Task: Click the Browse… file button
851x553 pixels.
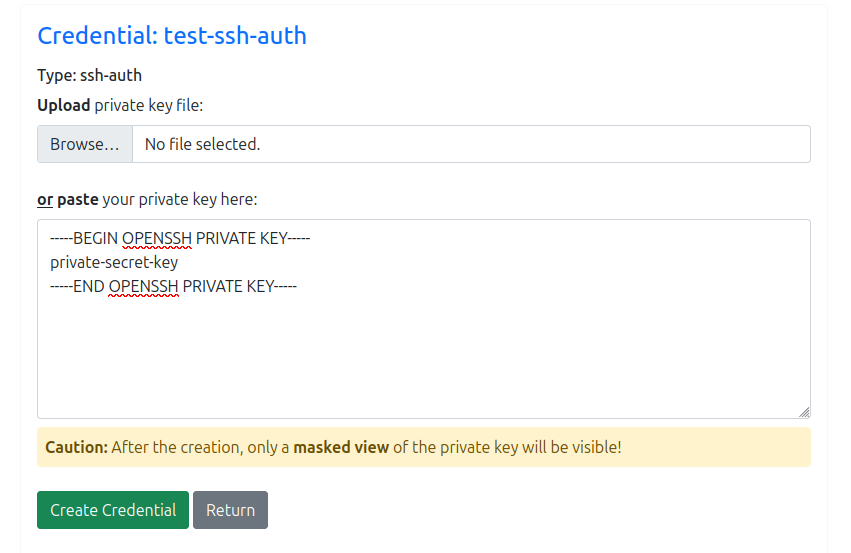Action: coord(85,144)
